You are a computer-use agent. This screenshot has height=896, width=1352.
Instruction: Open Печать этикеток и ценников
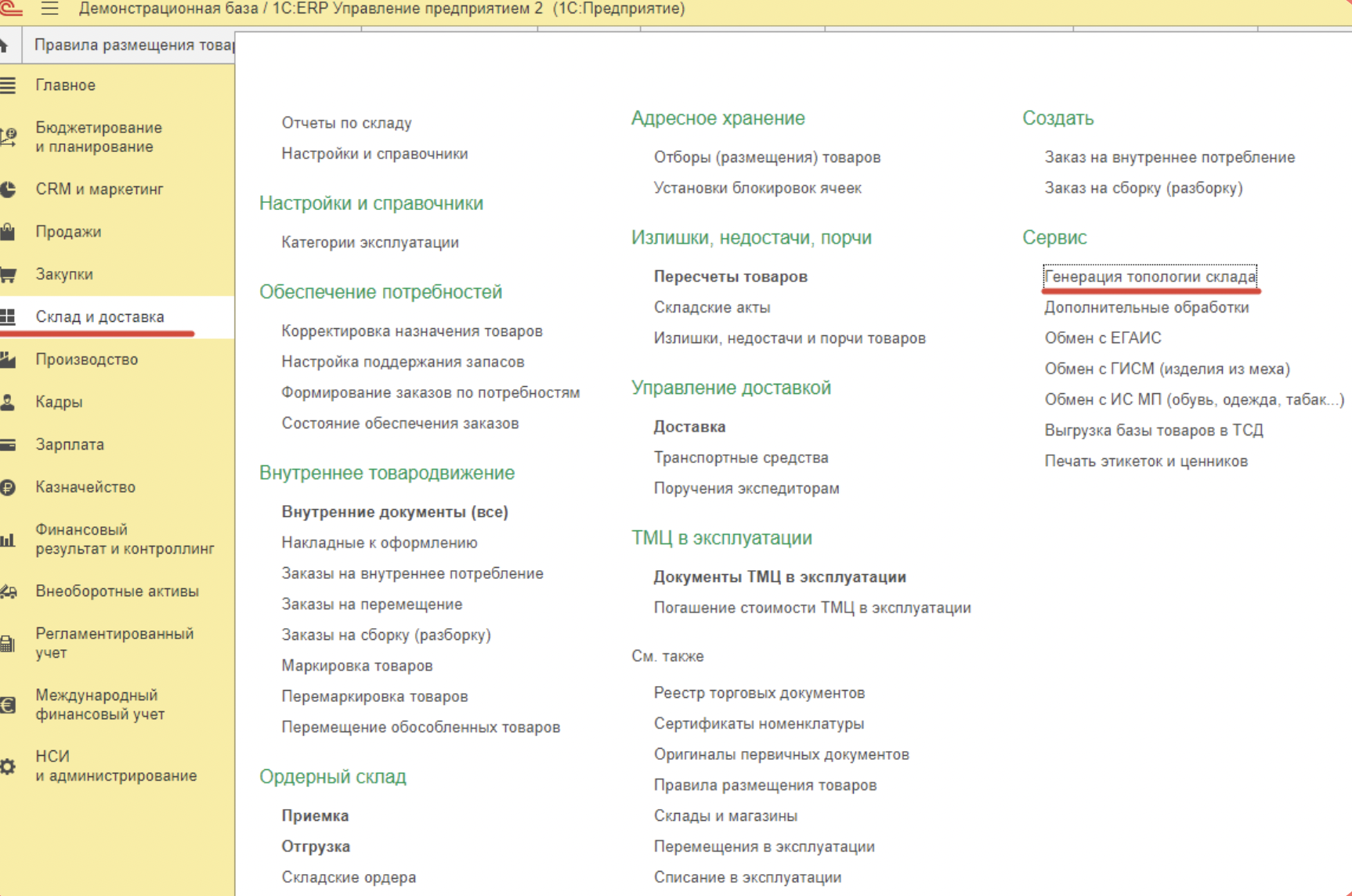coord(1145,461)
